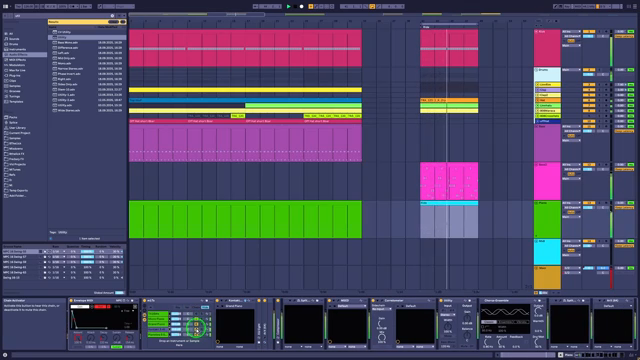Select MPC 16 Swing-57 groove row

pos(63,257)
